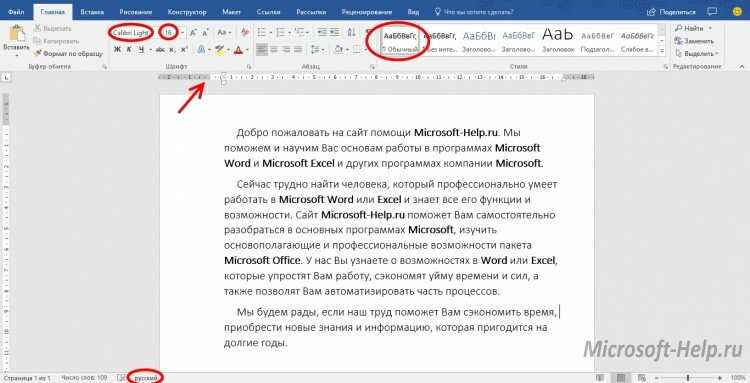Click the 100% zoom level indicator

[739, 378]
